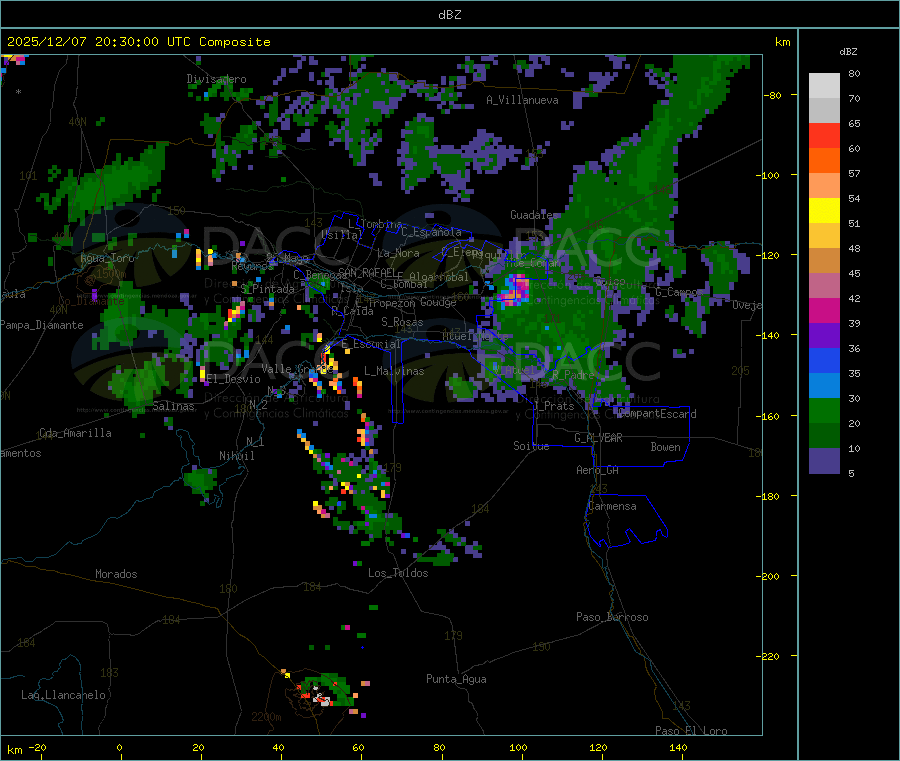Click the timestamp 2025/12/07 20:30:00 UTC Composite
This screenshot has height=761, width=900.
pos(138,42)
